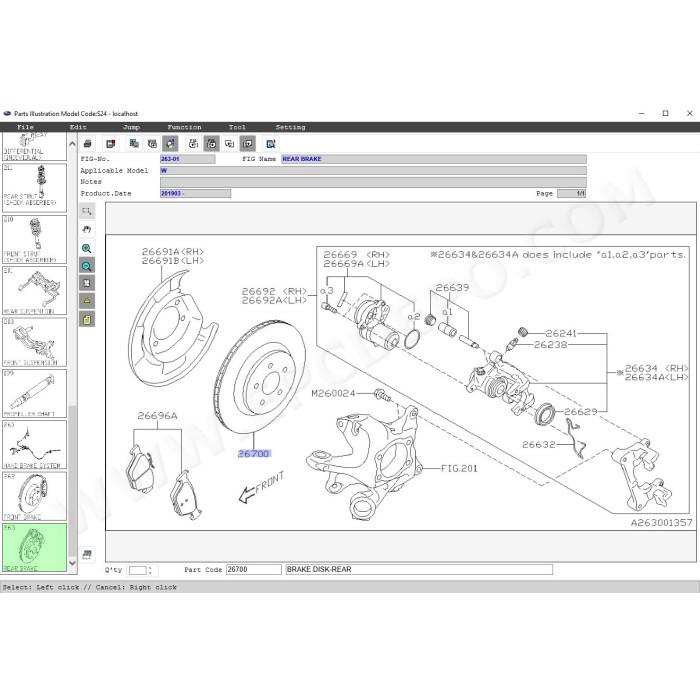Open the Differential thumbnail in the sidebar
This screenshot has height=700, width=700.
[34, 146]
